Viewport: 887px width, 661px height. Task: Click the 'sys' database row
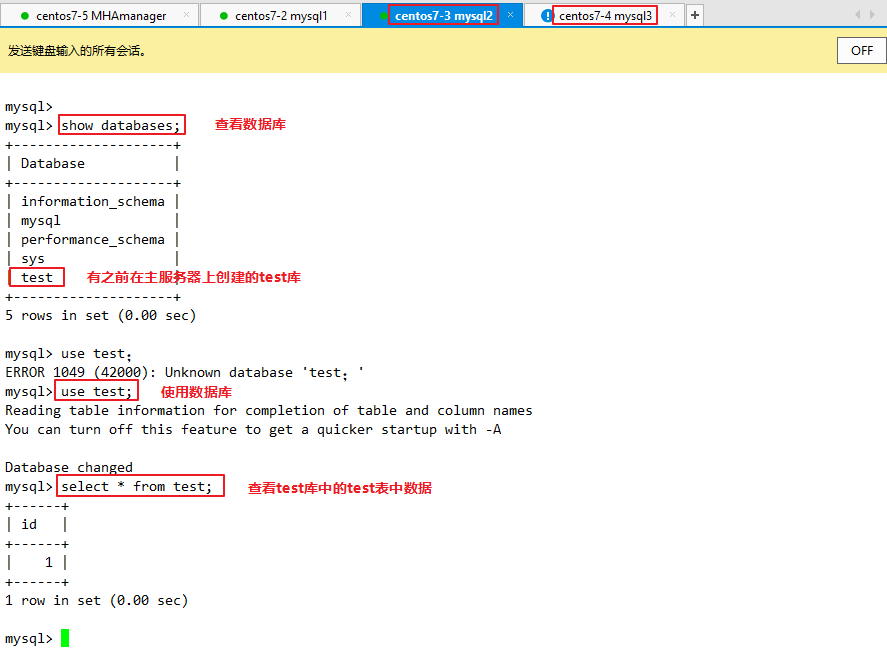tap(93, 259)
